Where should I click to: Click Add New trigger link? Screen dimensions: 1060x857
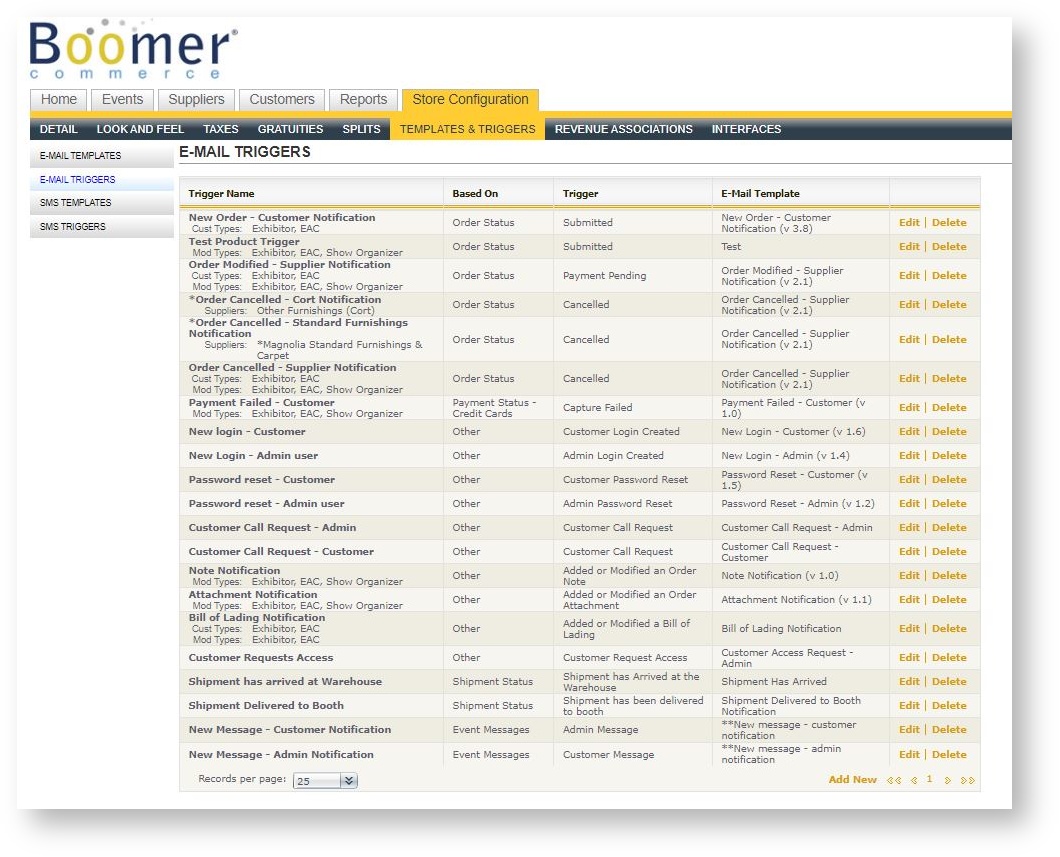852,780
